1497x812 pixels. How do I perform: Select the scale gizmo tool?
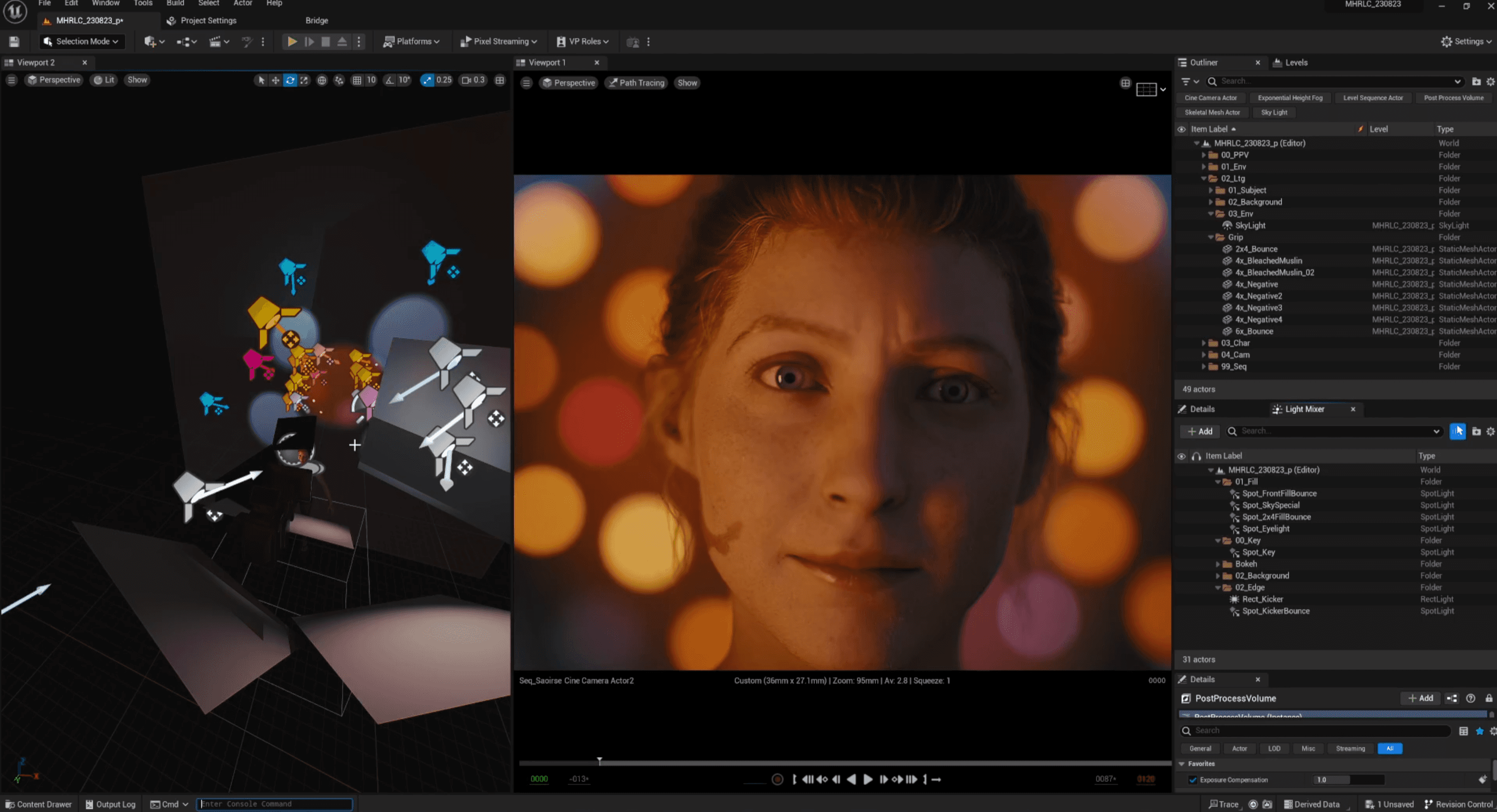[x=304, y=80]
